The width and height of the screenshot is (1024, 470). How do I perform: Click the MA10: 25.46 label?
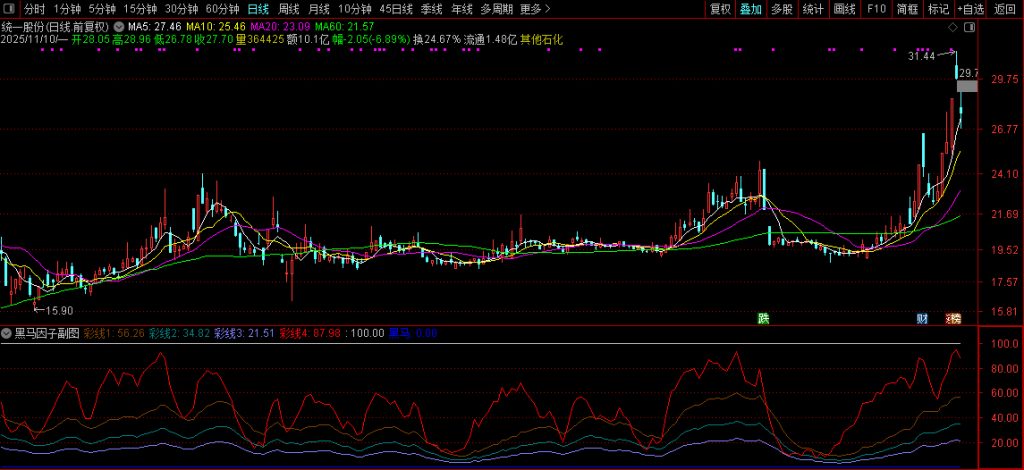point(216,27)
